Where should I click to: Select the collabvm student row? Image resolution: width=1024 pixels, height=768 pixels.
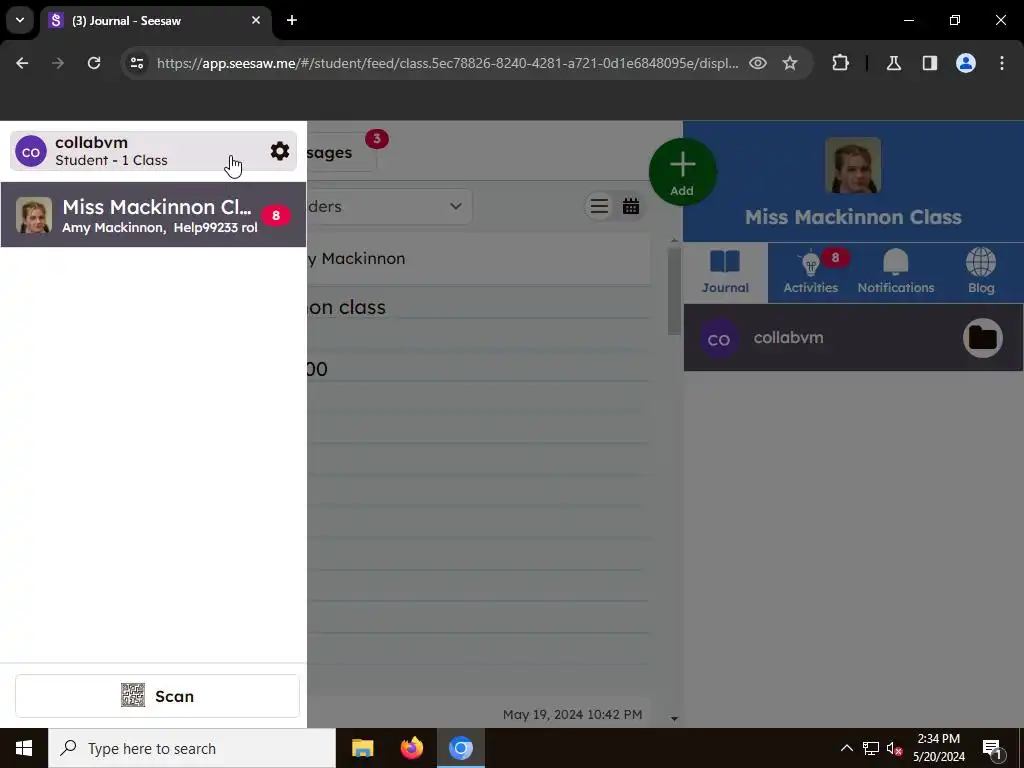click(x=853, y=338)
